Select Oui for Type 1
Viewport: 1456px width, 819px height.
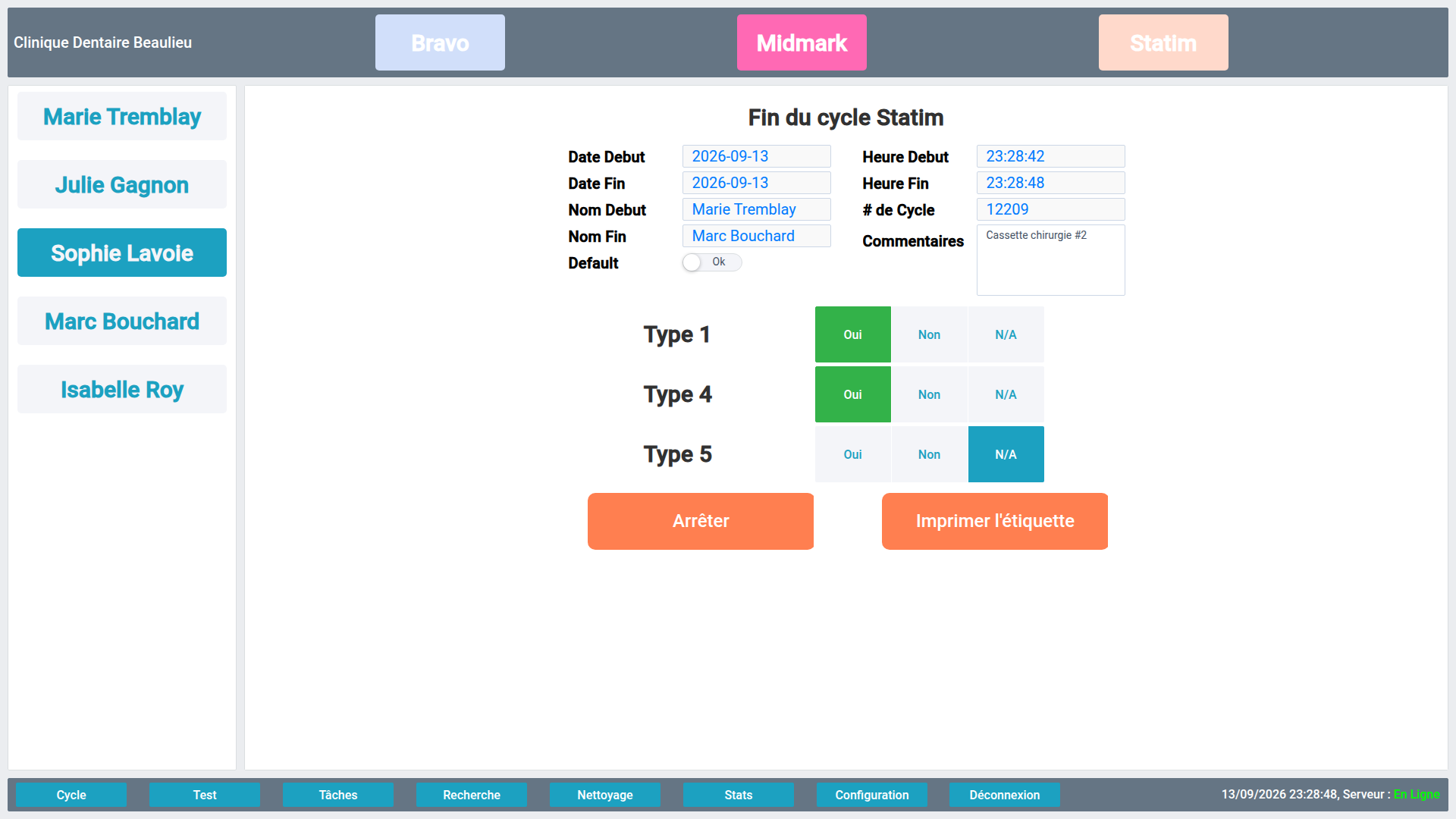pyautogui.click(x=853, y=334)
